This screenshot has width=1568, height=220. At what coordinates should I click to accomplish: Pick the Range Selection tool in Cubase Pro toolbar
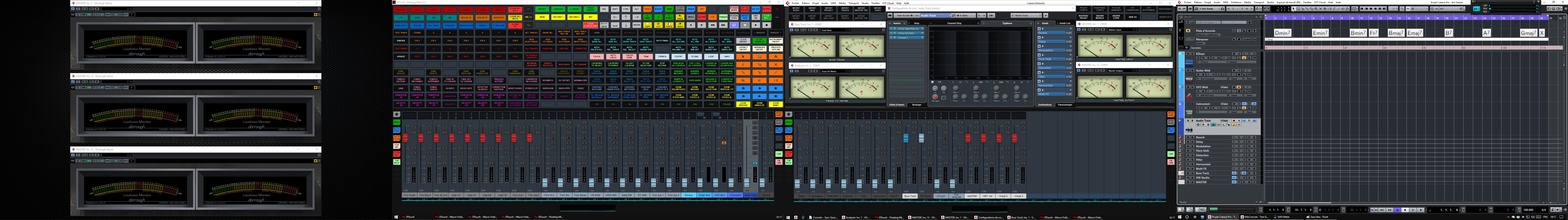1298,9
